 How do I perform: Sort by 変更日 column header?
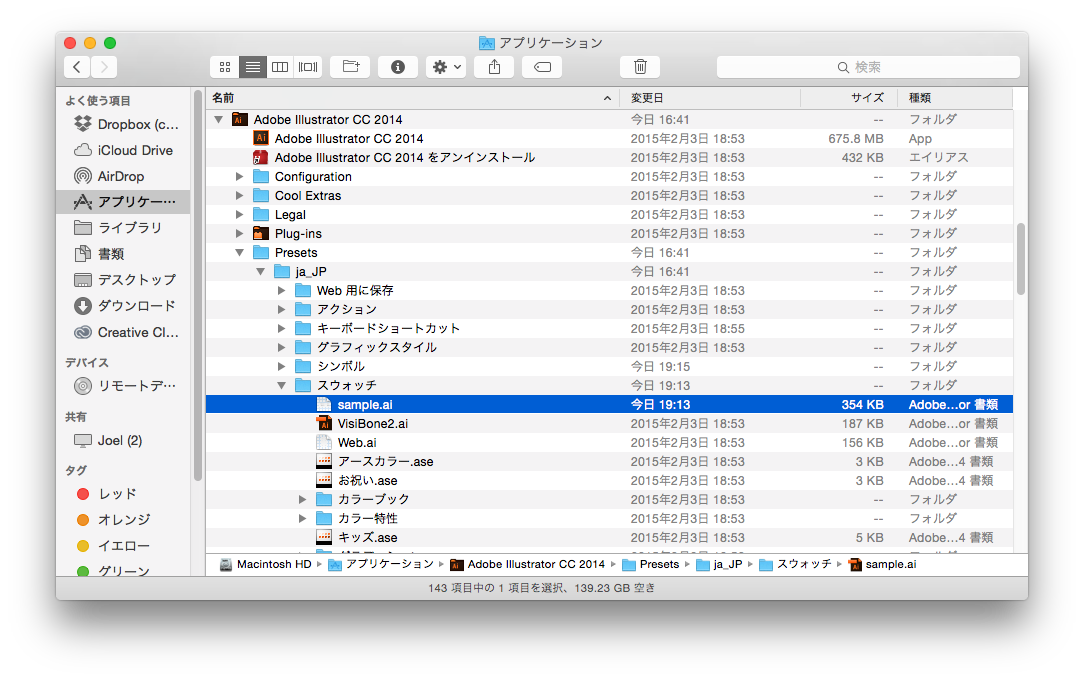click(x=710, y=98)
